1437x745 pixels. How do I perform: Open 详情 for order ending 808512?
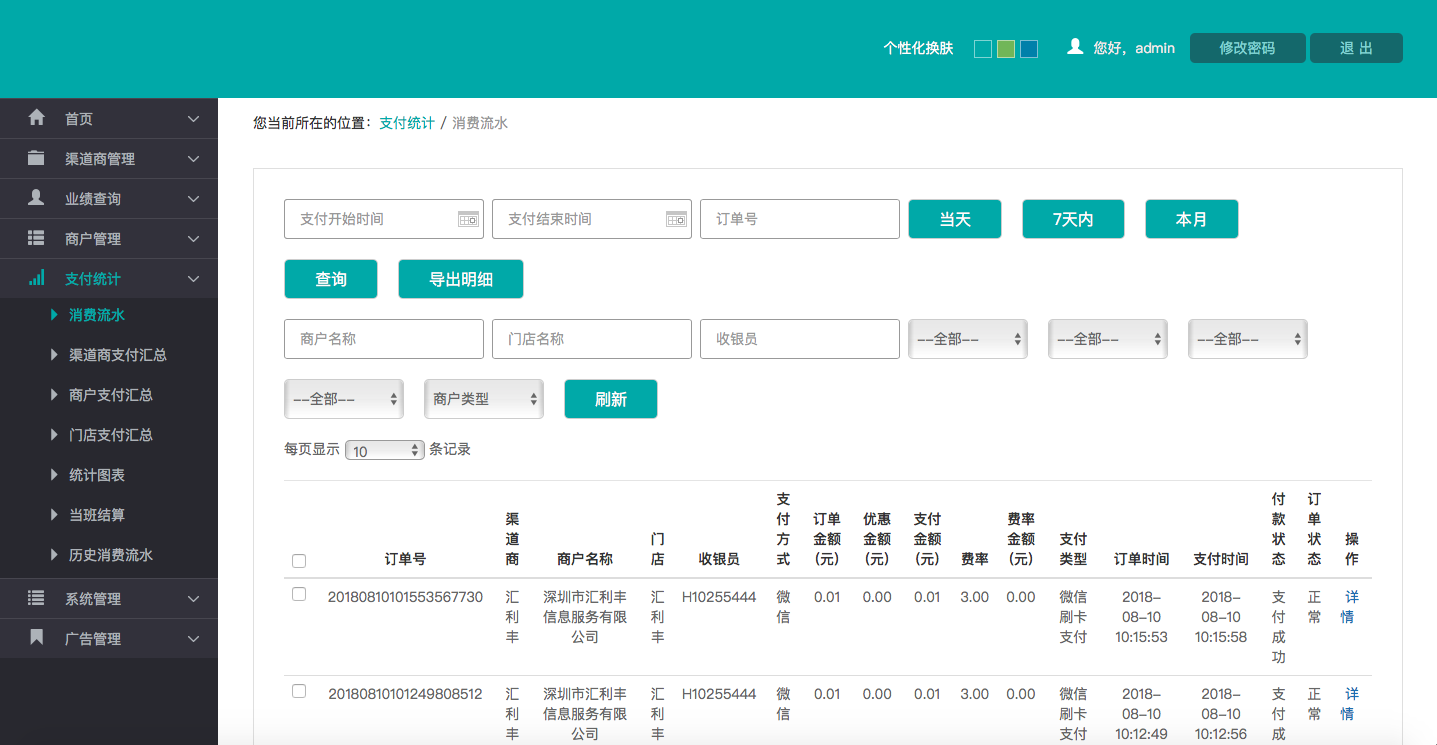1350,704
